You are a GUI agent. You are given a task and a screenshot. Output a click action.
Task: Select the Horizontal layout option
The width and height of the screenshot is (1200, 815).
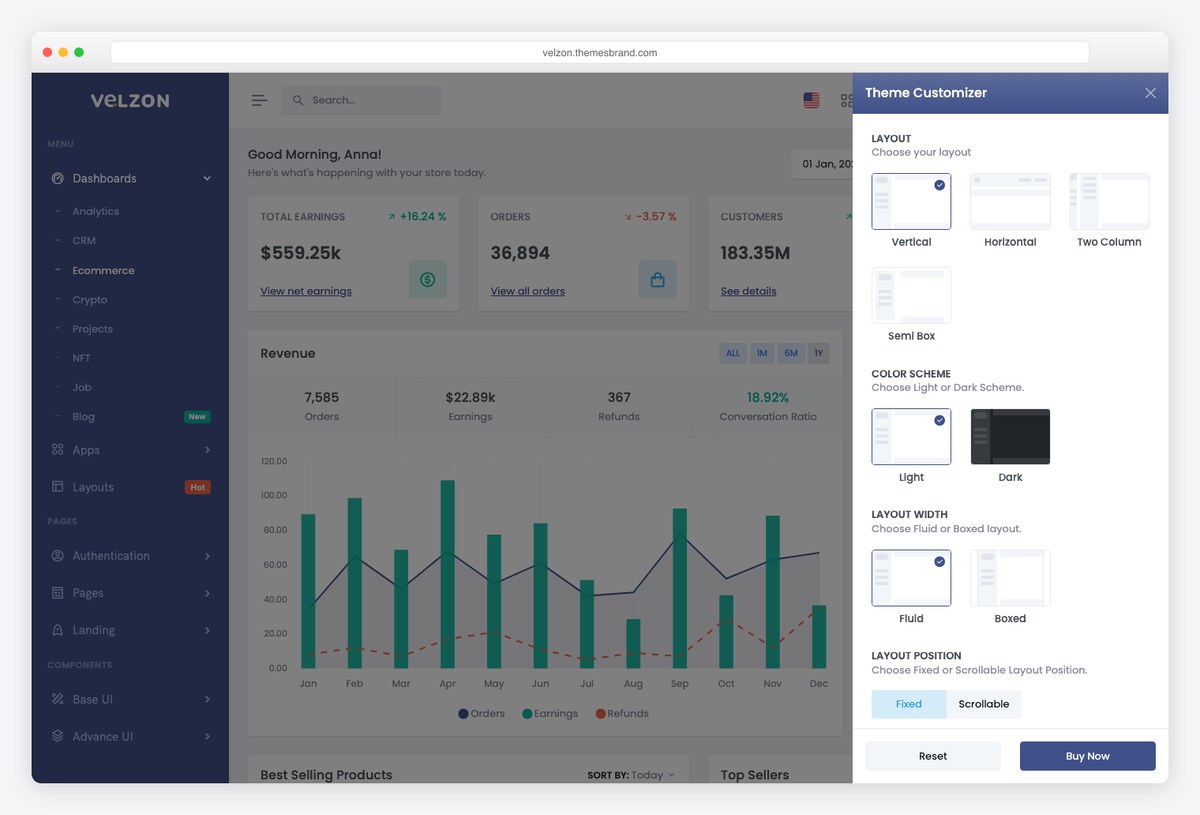[x=1010, y=202]
